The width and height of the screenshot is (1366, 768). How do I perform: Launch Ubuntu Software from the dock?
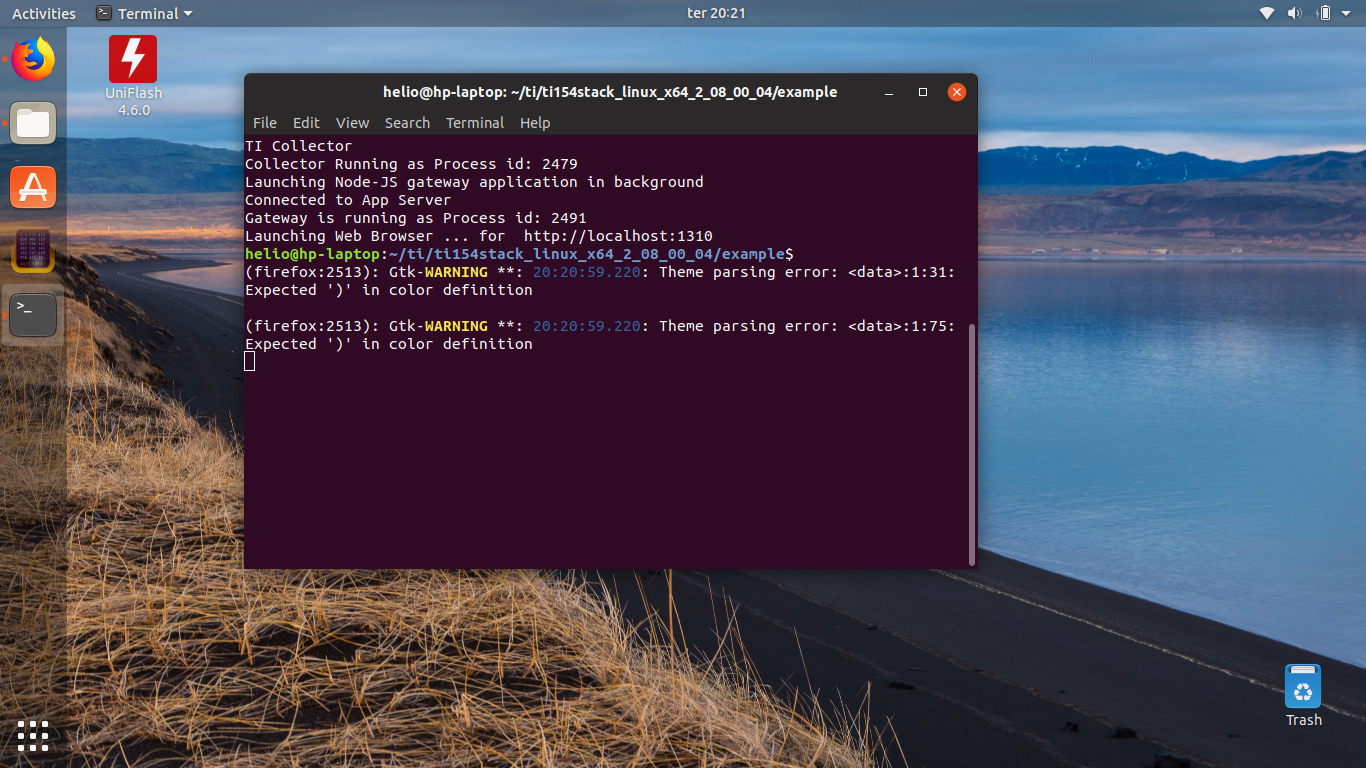[33, 187]
